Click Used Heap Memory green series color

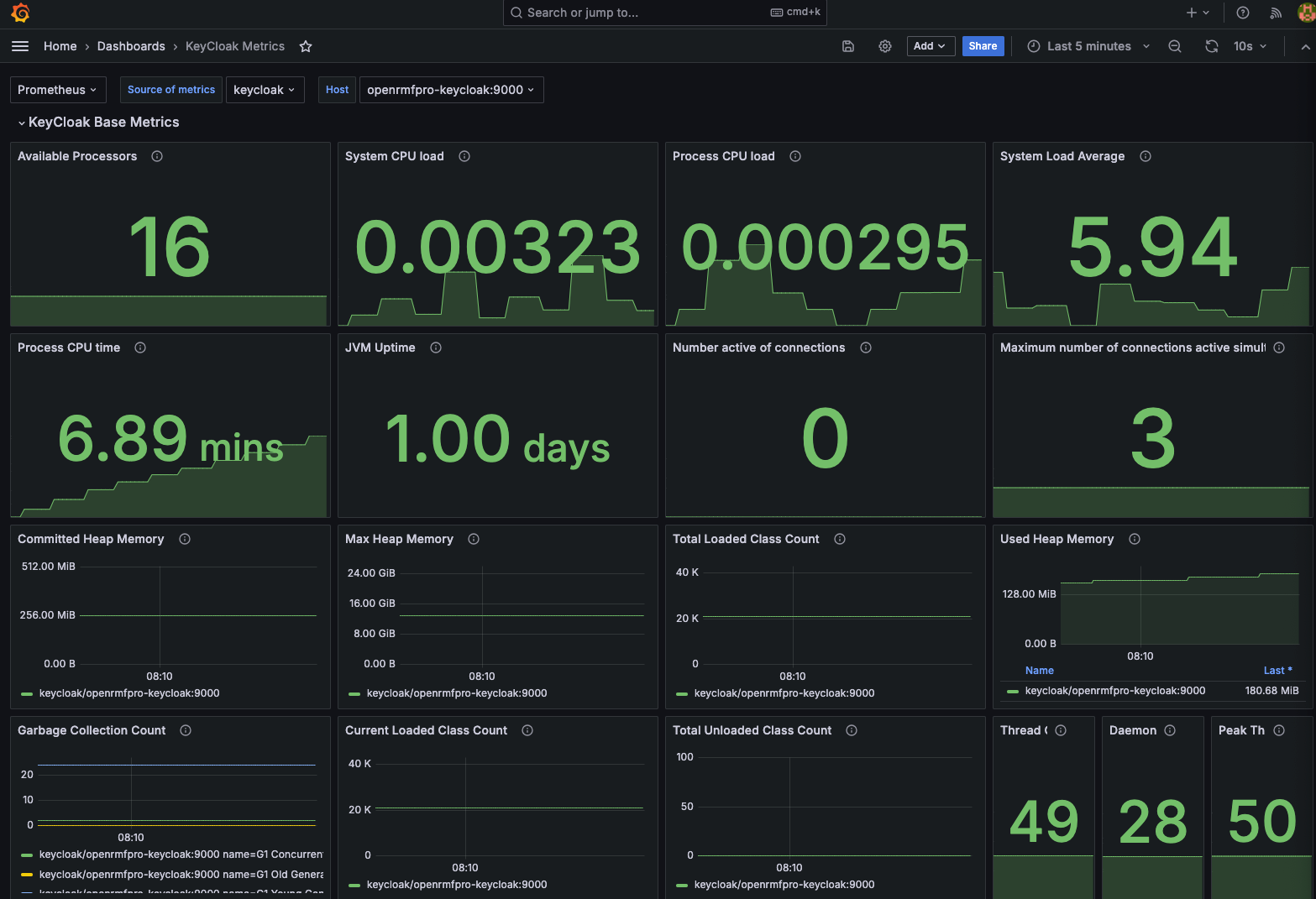click(1013, 691)
